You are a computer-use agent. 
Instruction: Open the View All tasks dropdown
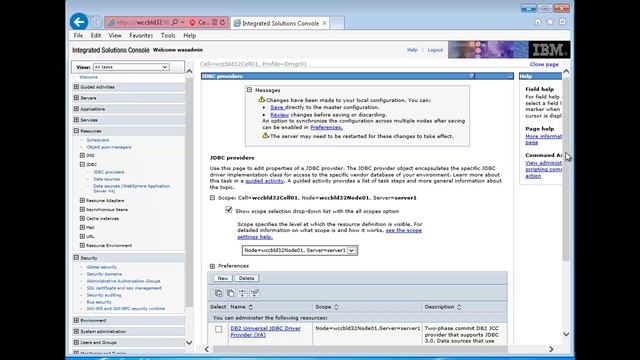tap(131, 67)
